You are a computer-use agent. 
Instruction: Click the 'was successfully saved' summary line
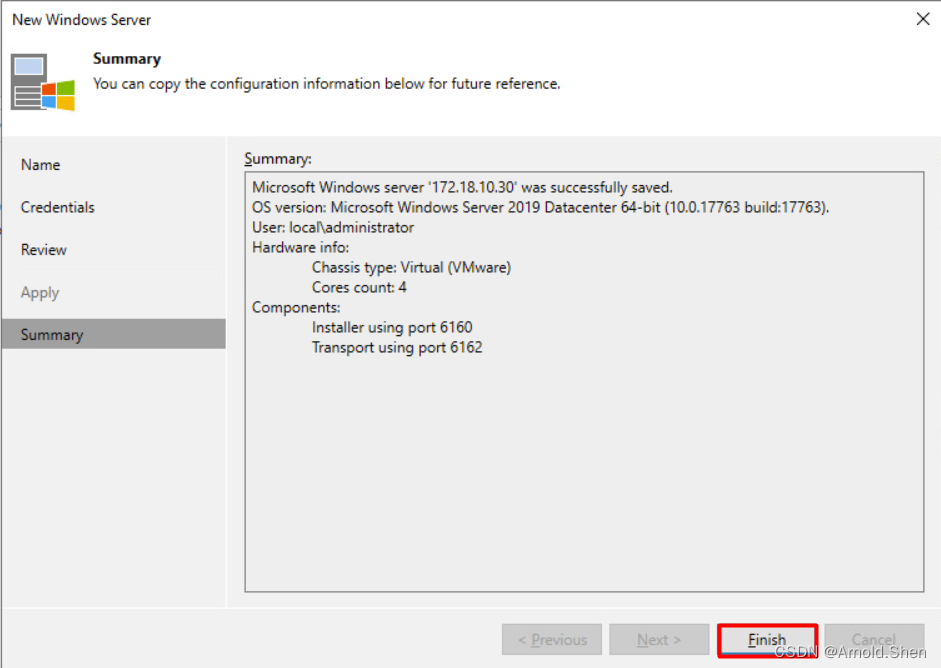click(462, 187)
